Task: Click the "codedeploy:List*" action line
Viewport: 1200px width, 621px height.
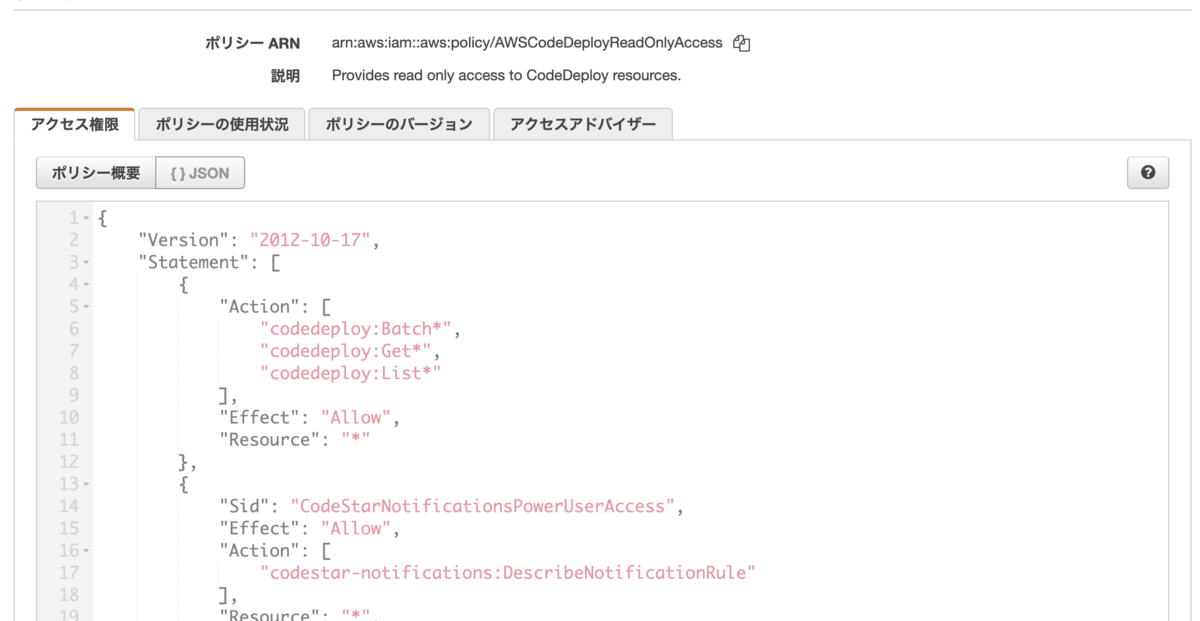Action: click(350, 373)
